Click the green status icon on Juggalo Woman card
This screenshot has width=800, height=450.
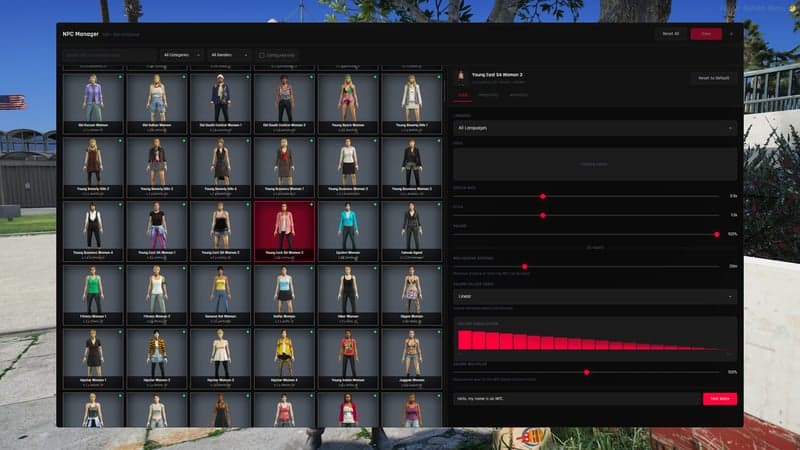pos(439,332)
